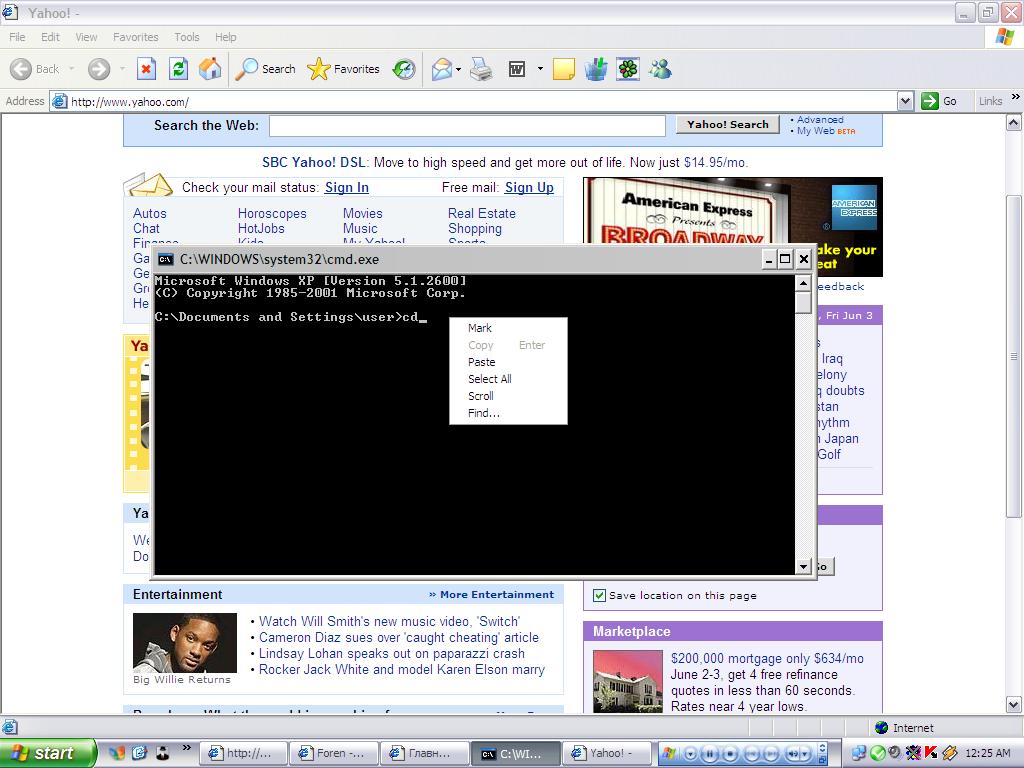Go to the Home page icon
Screen dimensions: 1024x768
click(210, 69)
